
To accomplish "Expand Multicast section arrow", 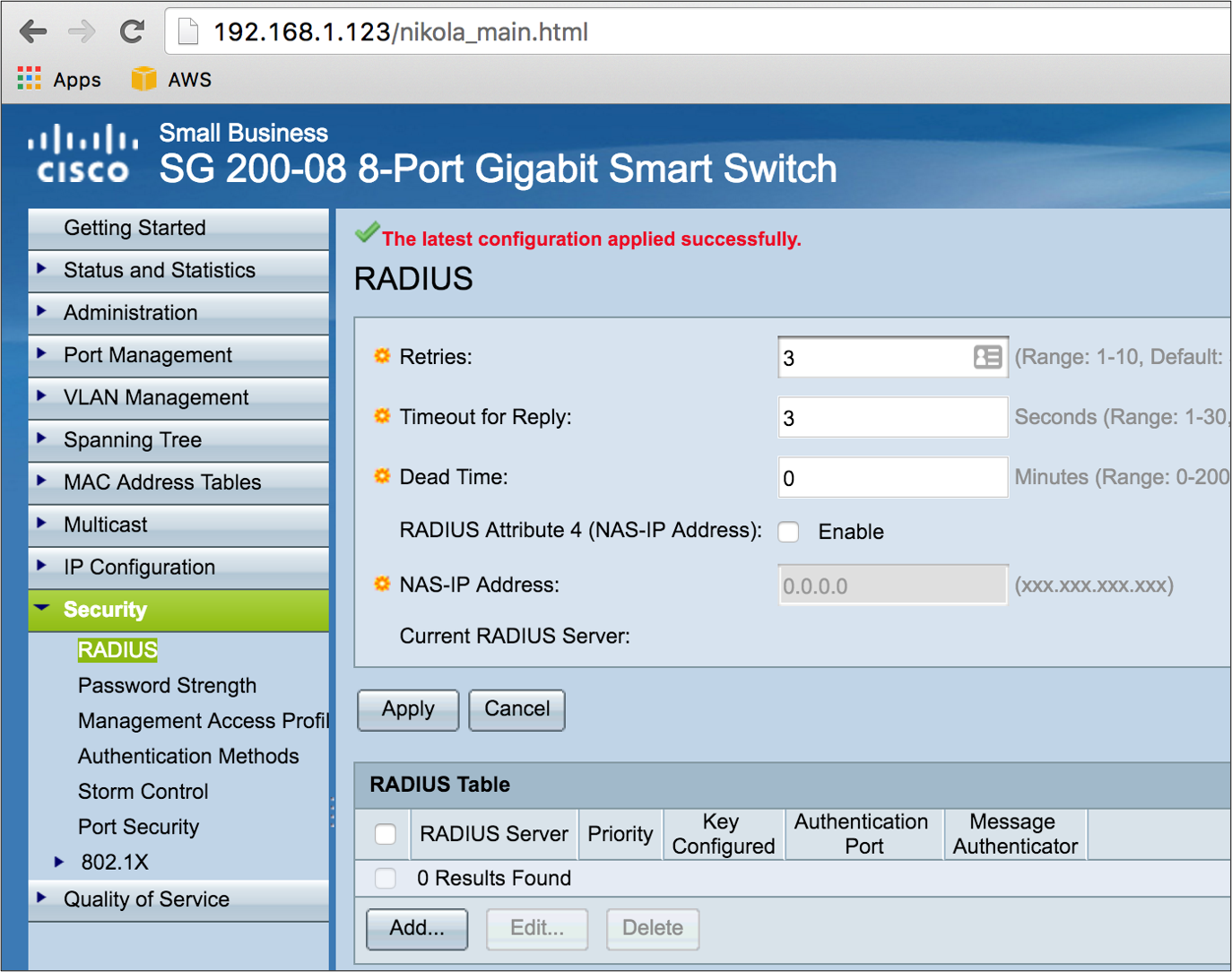I will [x=41, y=523].
